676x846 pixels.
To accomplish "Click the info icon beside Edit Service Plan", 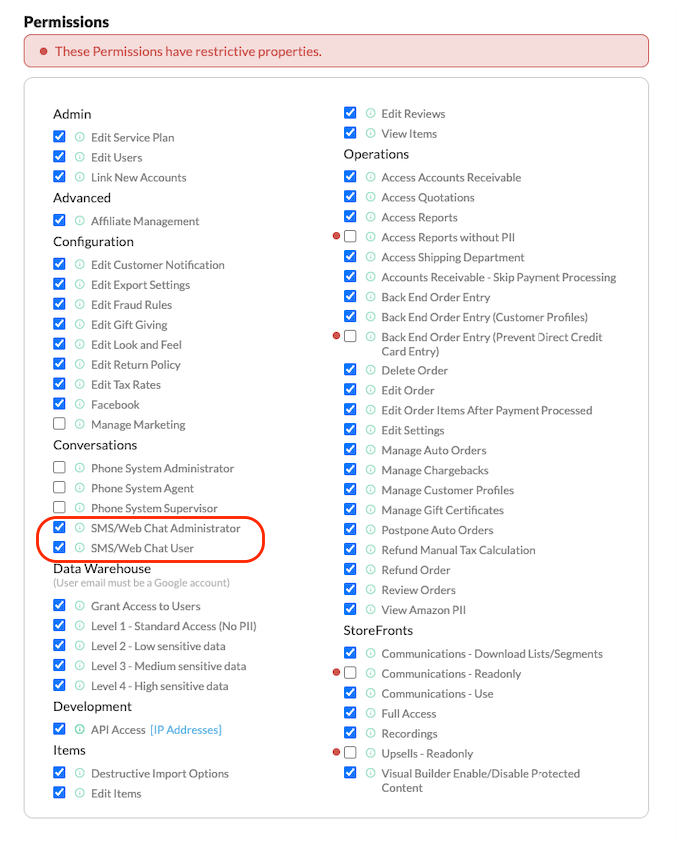I will click(79, 137).
